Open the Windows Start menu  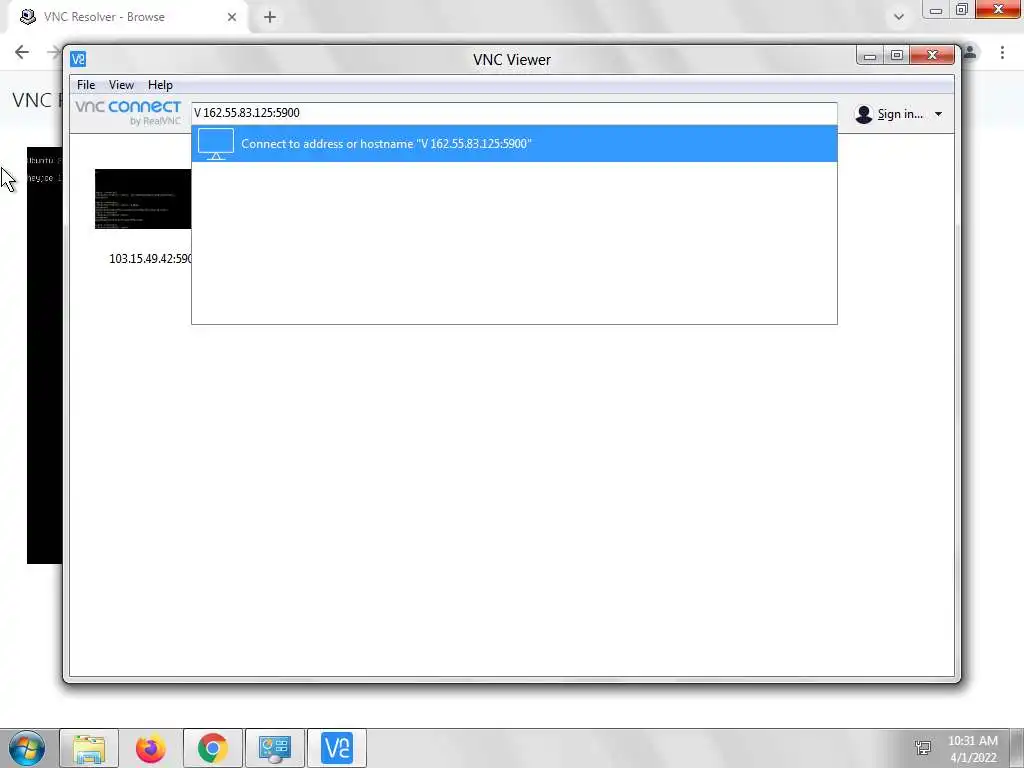[x=27, y=748]
